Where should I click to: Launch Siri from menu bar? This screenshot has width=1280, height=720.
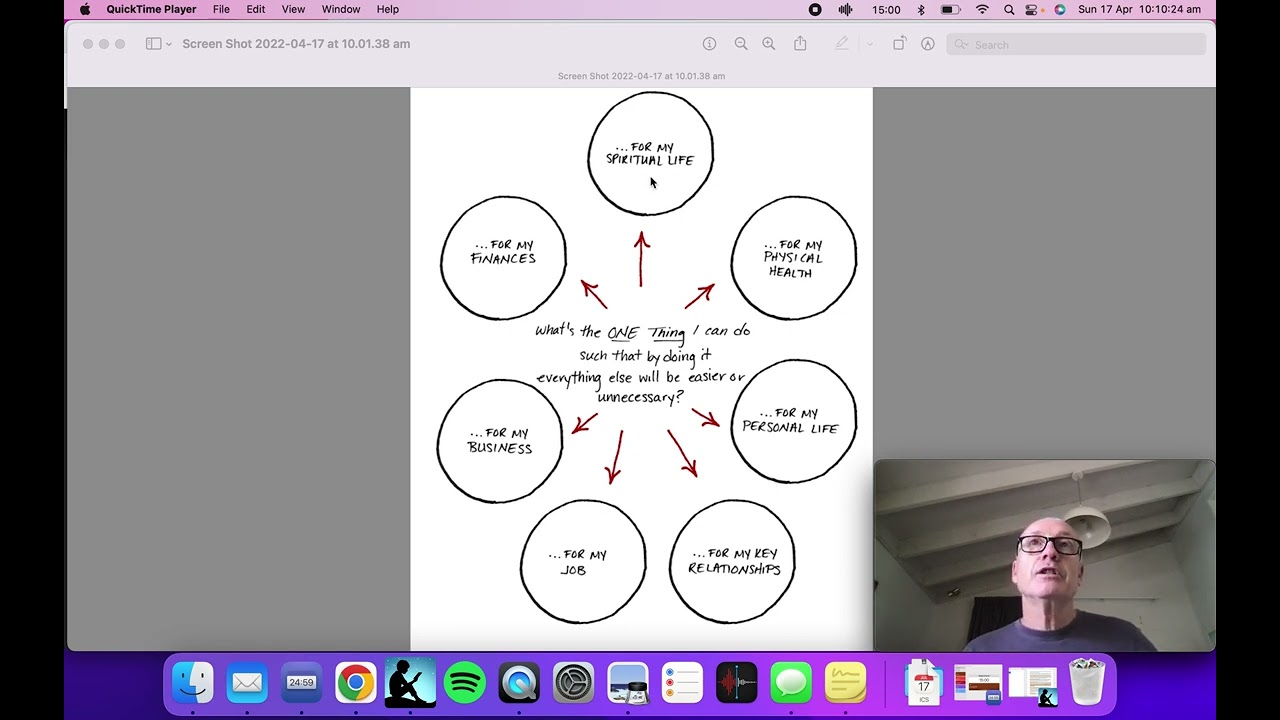click(1059, 9)
